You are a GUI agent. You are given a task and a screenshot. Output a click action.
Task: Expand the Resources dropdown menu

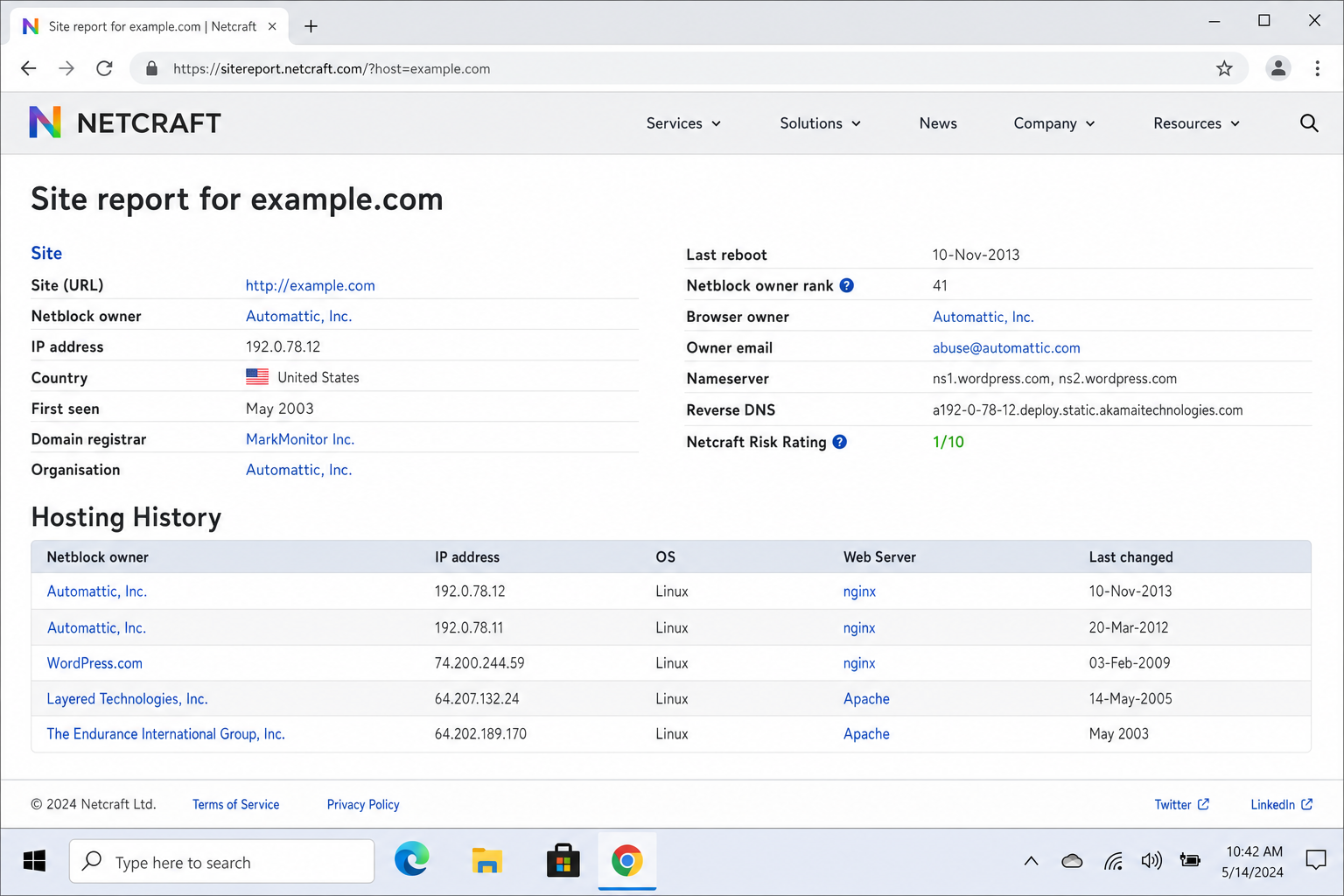(x=1197, y=123)
